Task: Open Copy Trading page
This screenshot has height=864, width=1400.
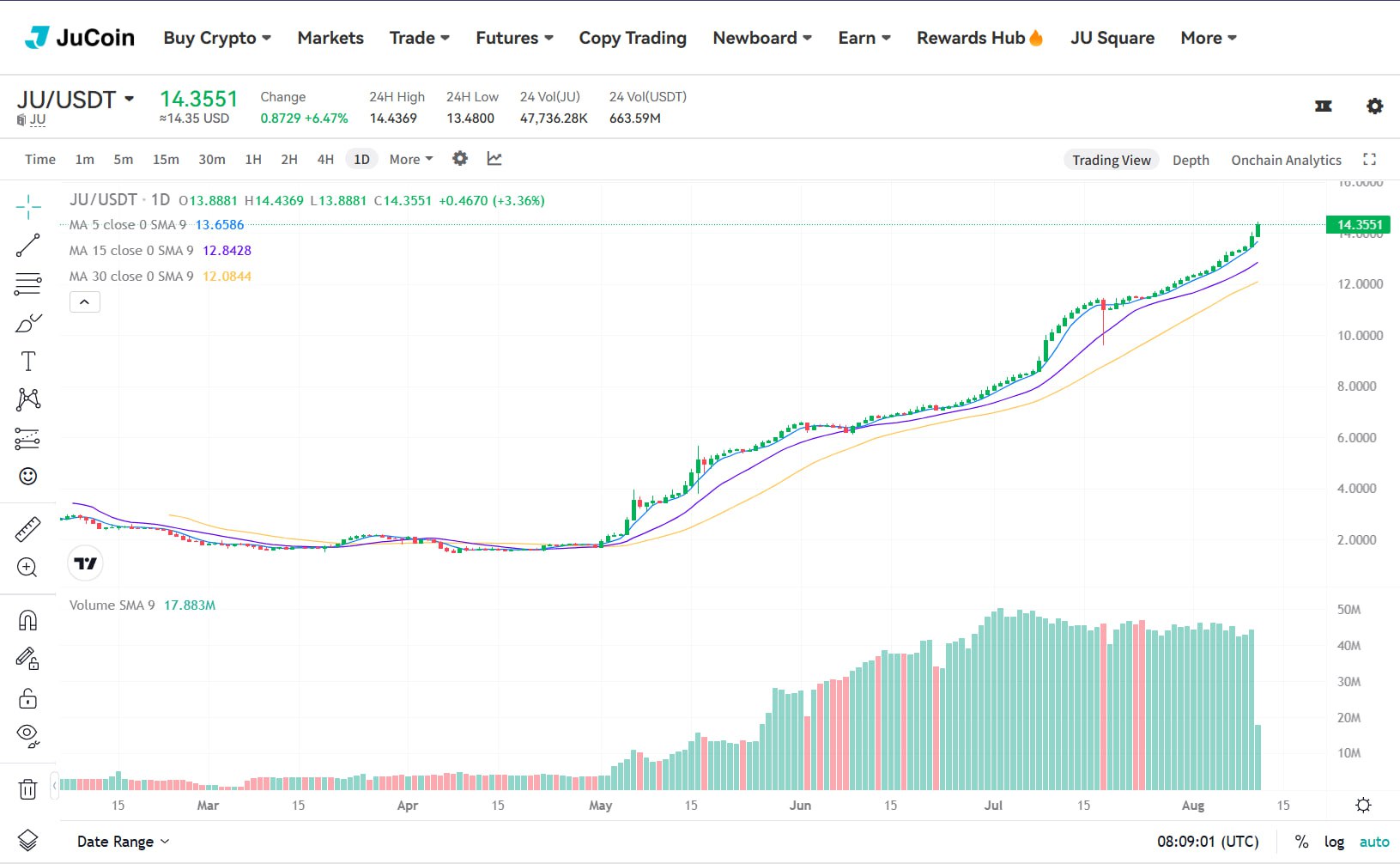Action: pyautogui.click(x=633, y=38)
